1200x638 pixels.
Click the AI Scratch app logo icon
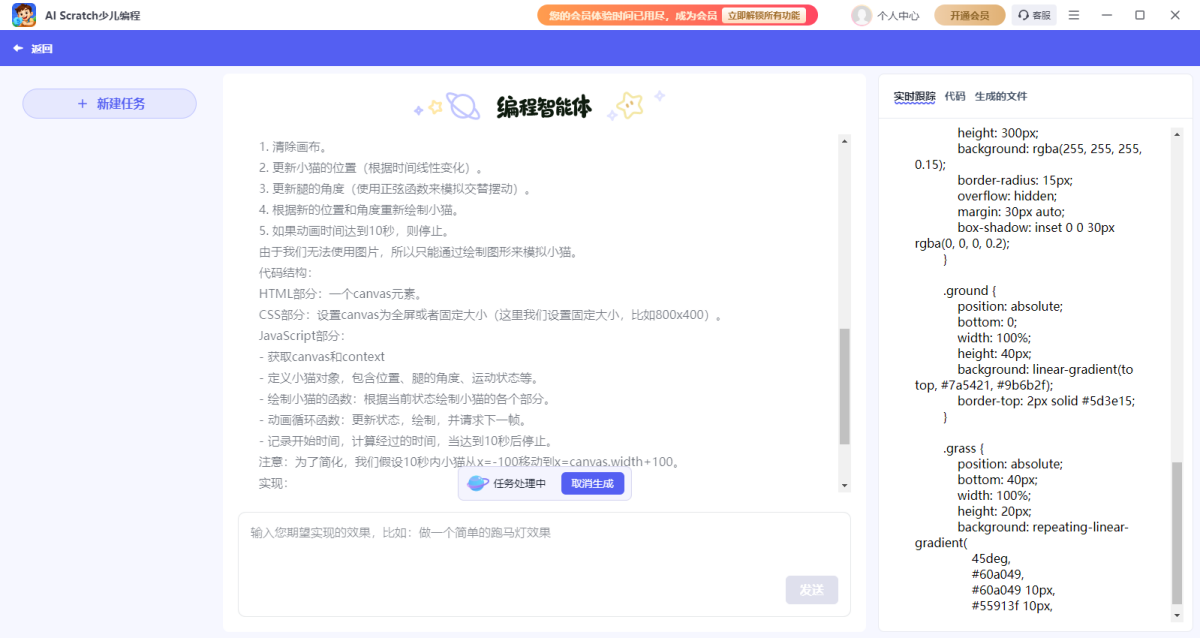click(24, 15)
